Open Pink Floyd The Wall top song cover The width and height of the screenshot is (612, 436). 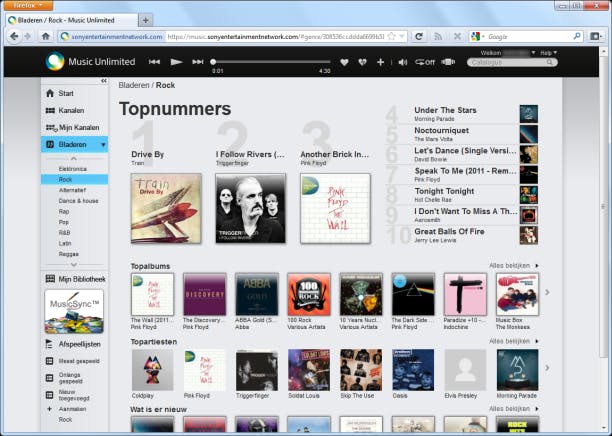[335, 208]
